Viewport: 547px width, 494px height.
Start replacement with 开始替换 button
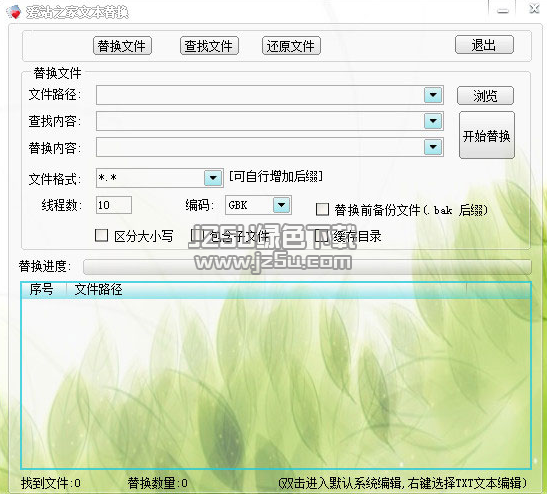coord(487,135)
